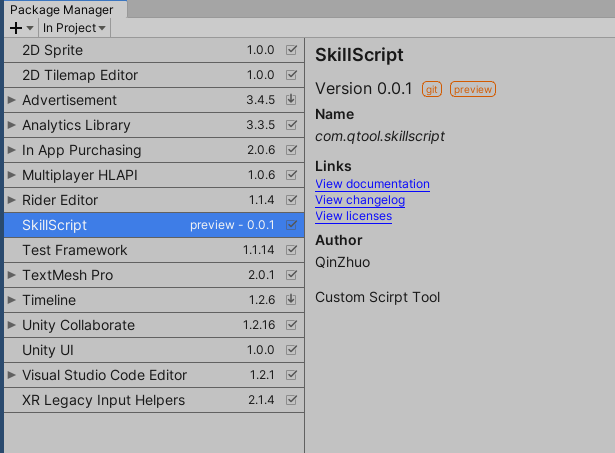Viewport: 615px width, 453px height.
Task: Click the installed check icon for SkillScript
Action: tap(291, 225)
